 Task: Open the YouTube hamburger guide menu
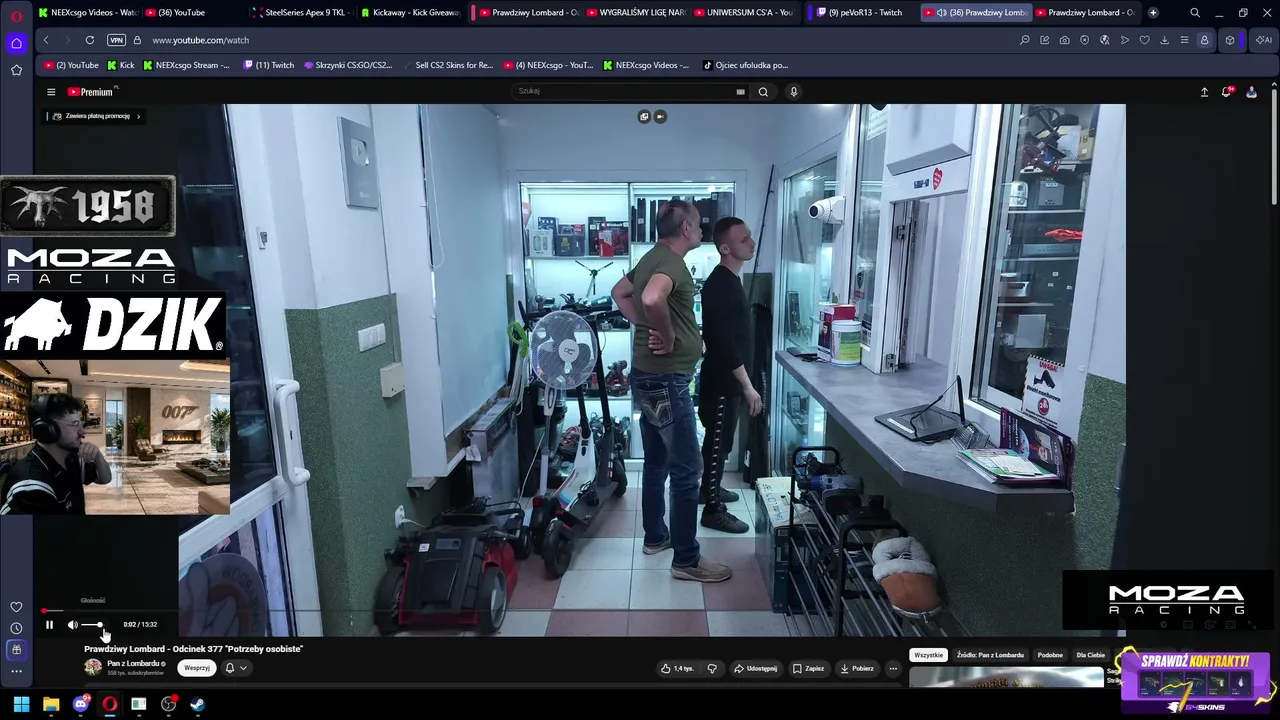51,92
